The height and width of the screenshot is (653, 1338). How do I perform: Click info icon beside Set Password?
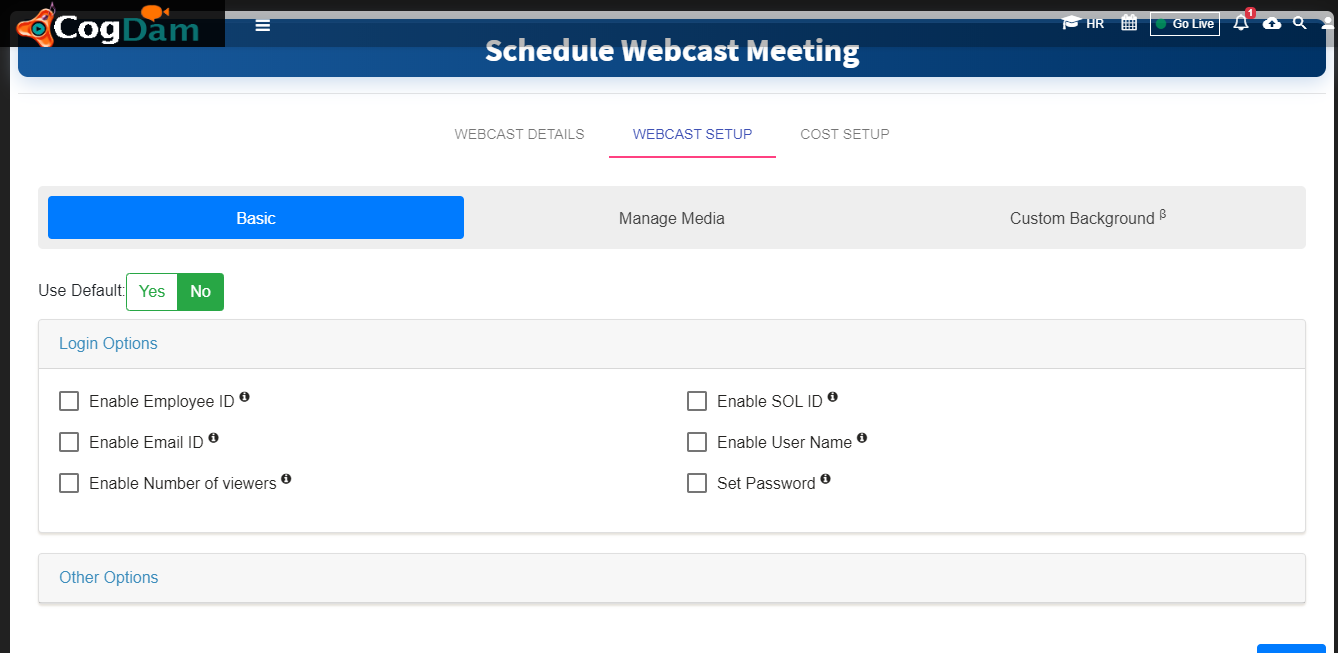[x=825, y=479]
